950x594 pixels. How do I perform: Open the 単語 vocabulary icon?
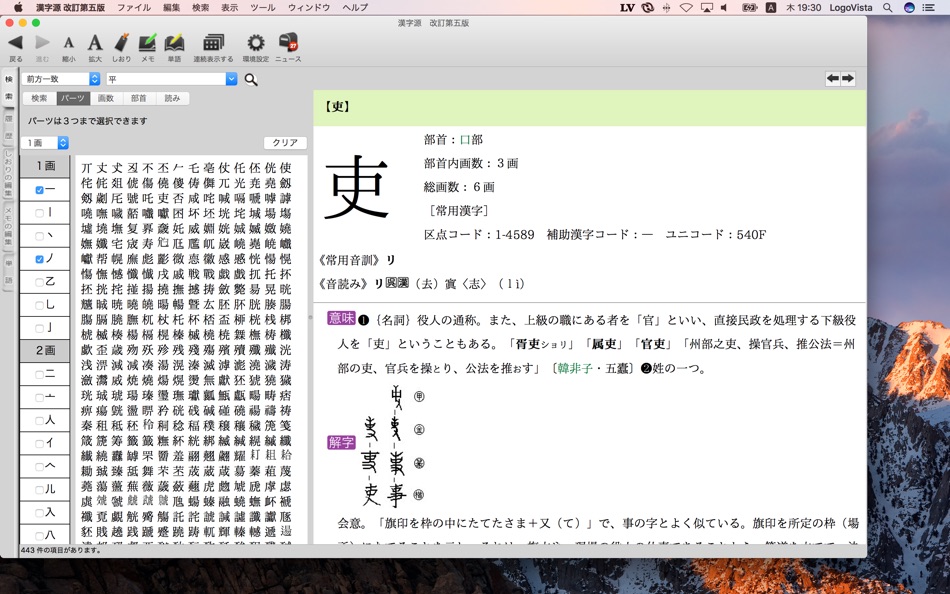(x=174, y=43)
